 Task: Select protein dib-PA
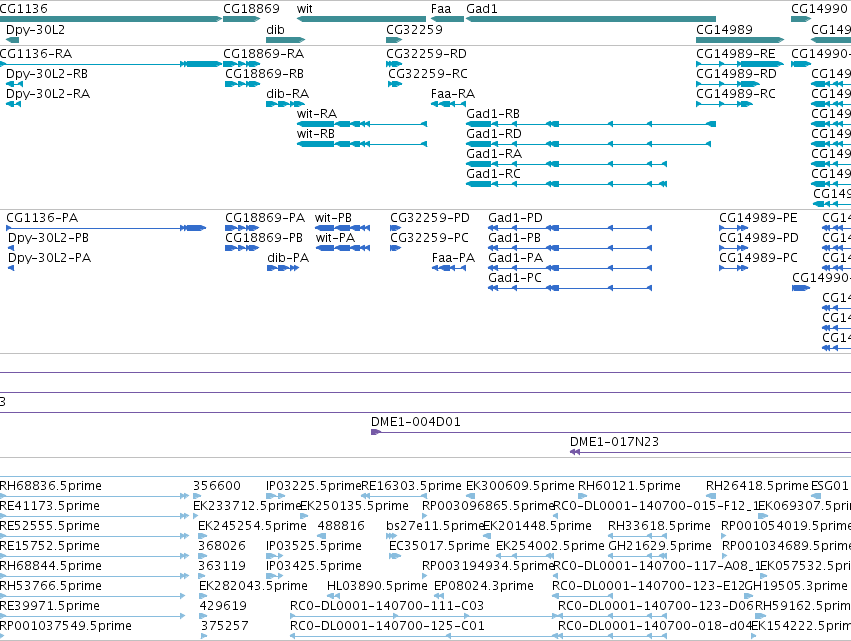pyautogui.click(x=283, y=268)
